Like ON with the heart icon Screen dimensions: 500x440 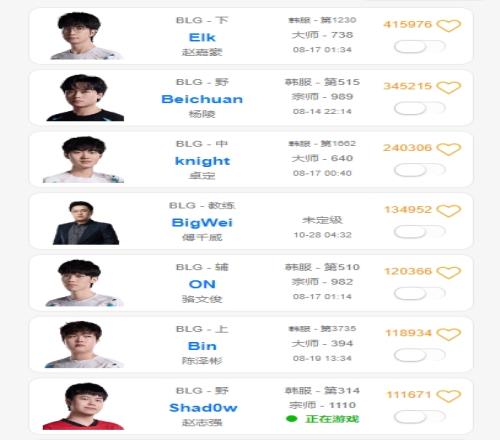click(x=449, y=272)
